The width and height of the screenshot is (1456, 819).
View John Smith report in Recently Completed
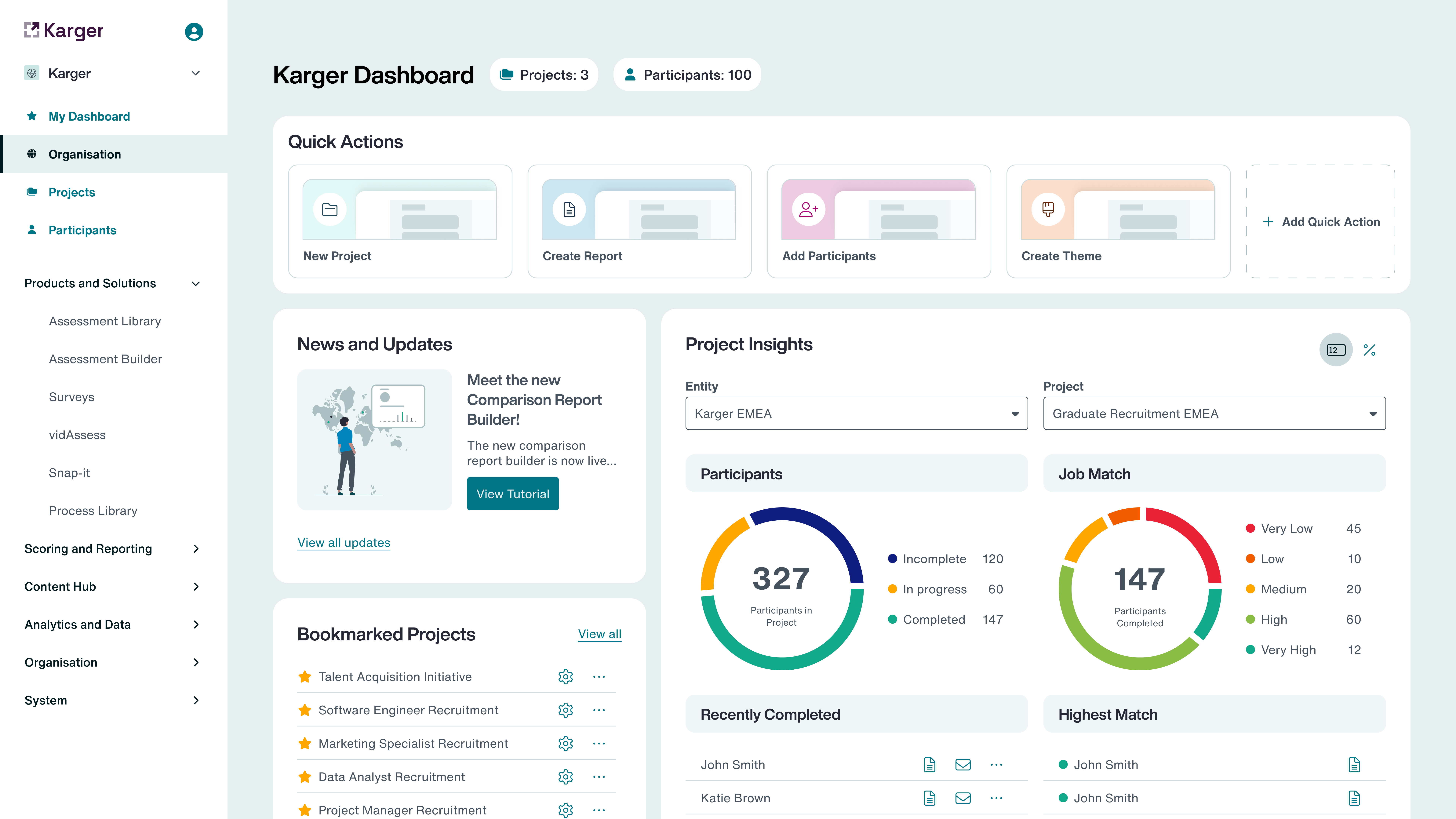coord(930,765)
